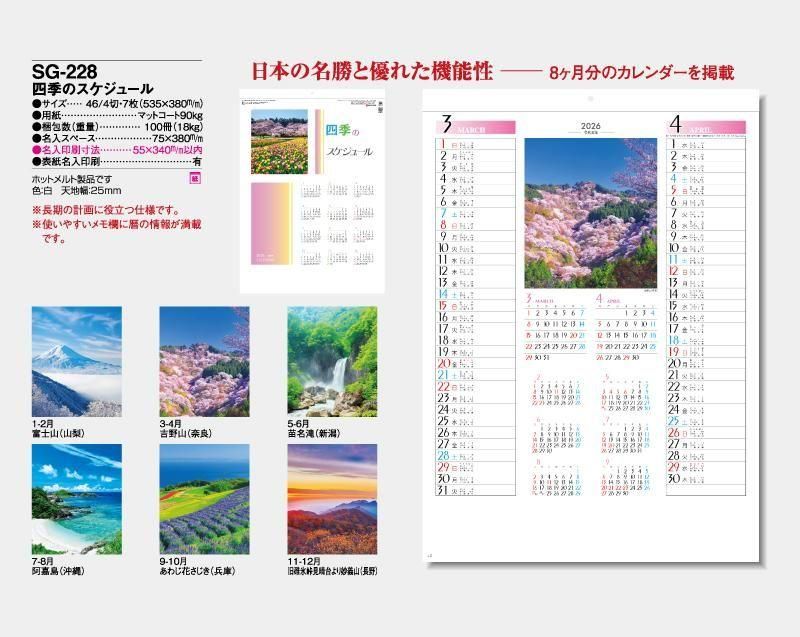Click day 14 in the March column
This screenshot has width=800, height=637.
coord(476,294)
